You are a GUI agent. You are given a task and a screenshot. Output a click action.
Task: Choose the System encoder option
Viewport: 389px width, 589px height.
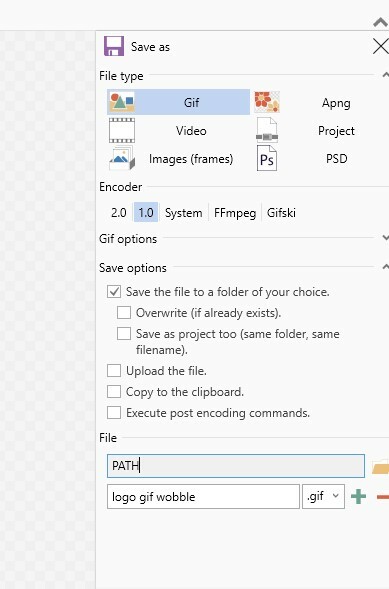tap(183, 213)
